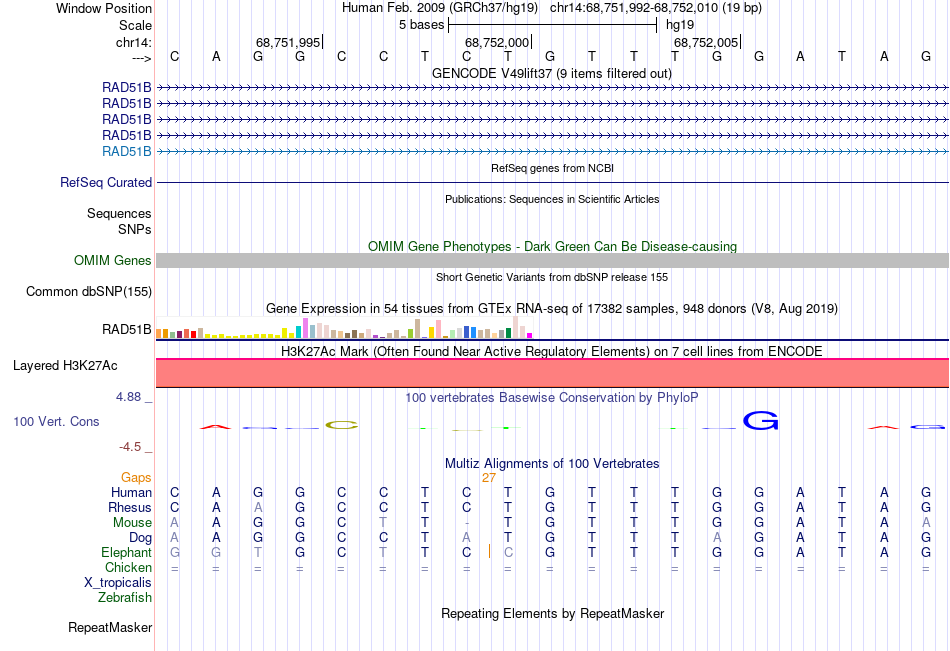This screenshot has height=651, width=950.
Task: Open Multiz Alignments of 100 Vertebrates title
Action: coord(552,464)
